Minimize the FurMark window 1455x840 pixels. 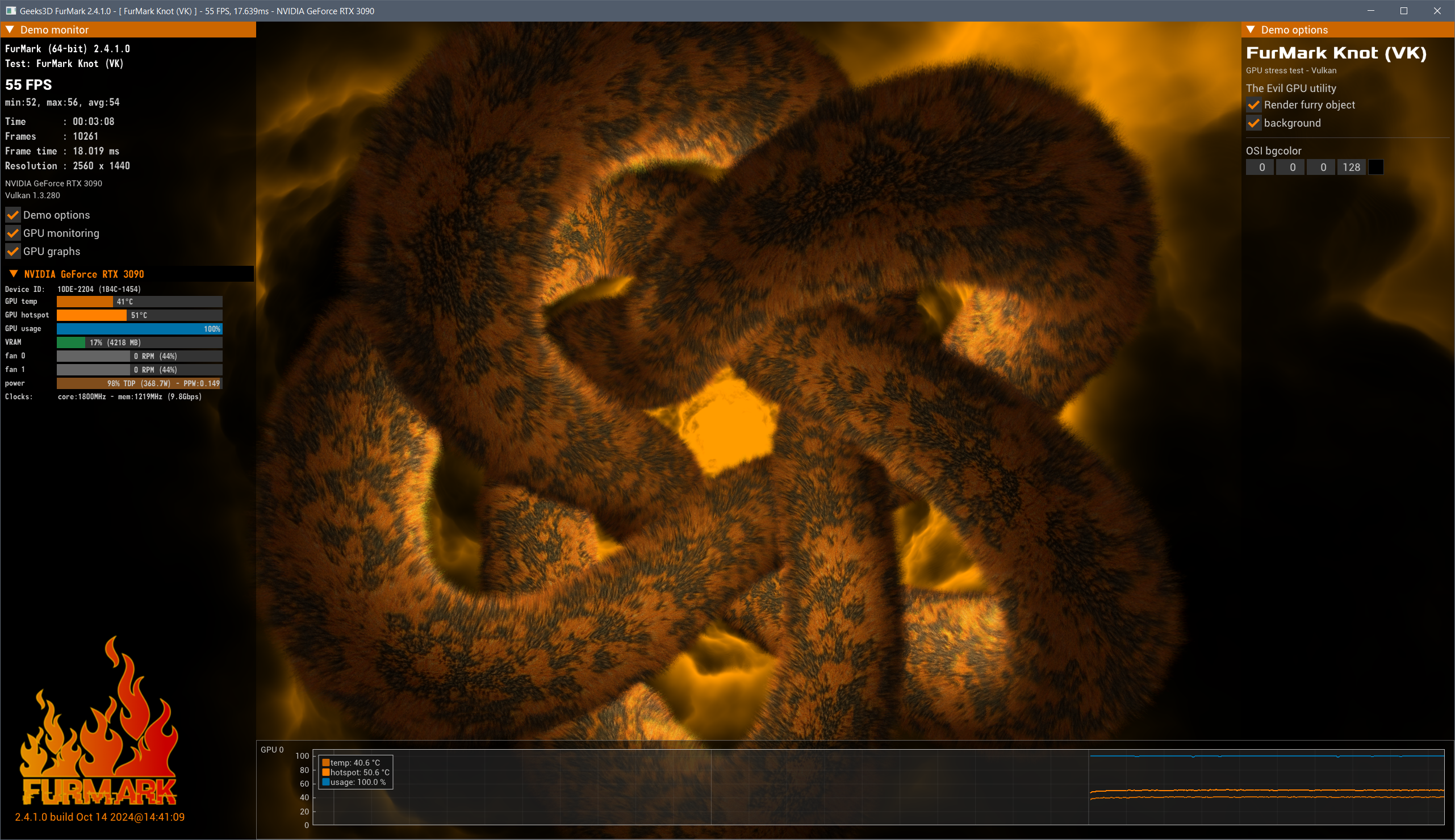pos(1371,11)
